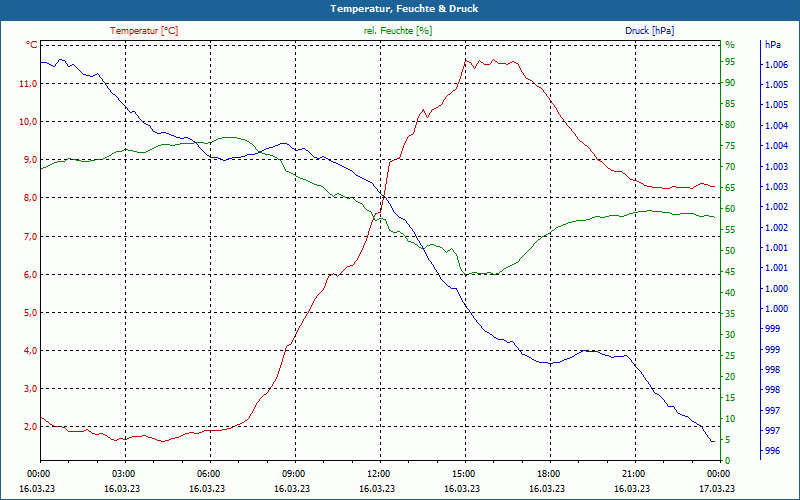Click the green "25" humidity axis value
800x500 pixels.
730,355
